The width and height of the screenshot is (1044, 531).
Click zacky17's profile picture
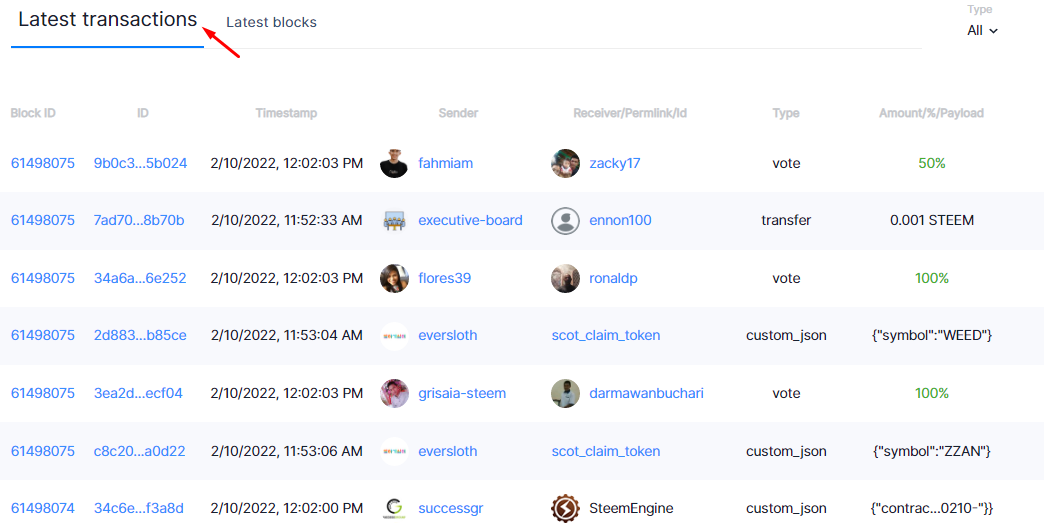(x=565, y=163)
